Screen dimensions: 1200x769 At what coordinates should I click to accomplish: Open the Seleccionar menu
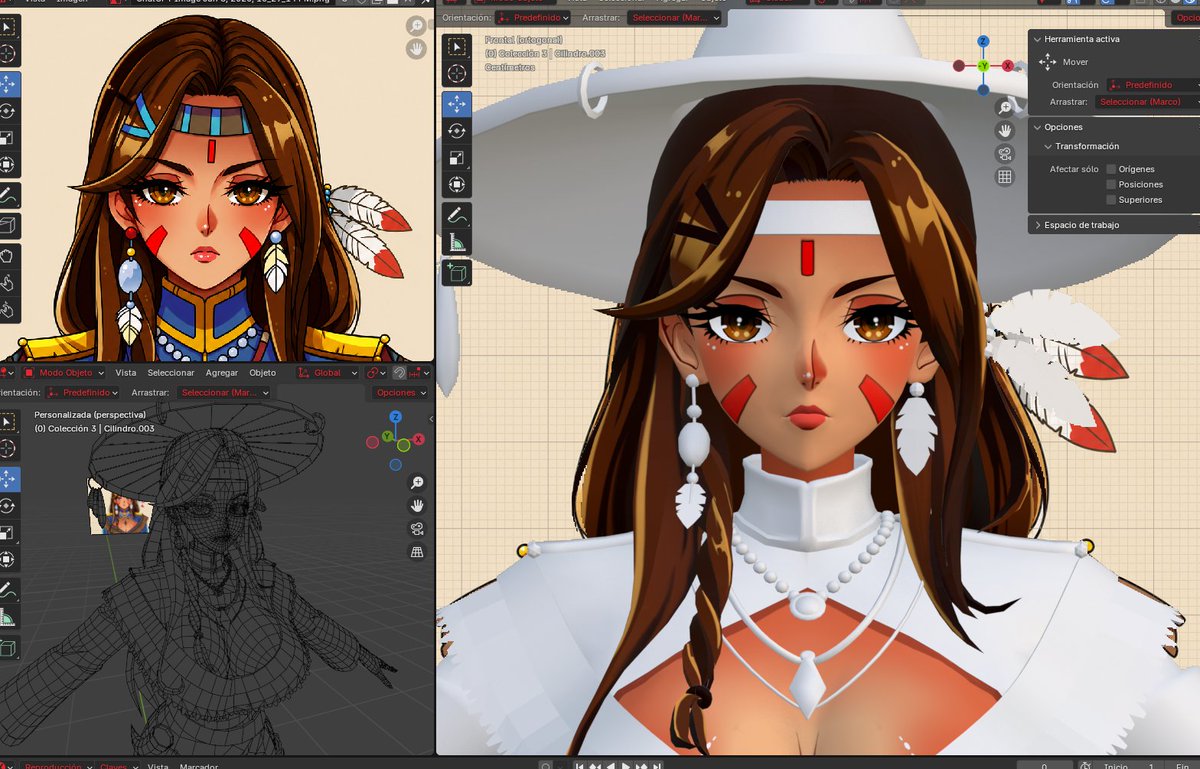tap(171, 373)
